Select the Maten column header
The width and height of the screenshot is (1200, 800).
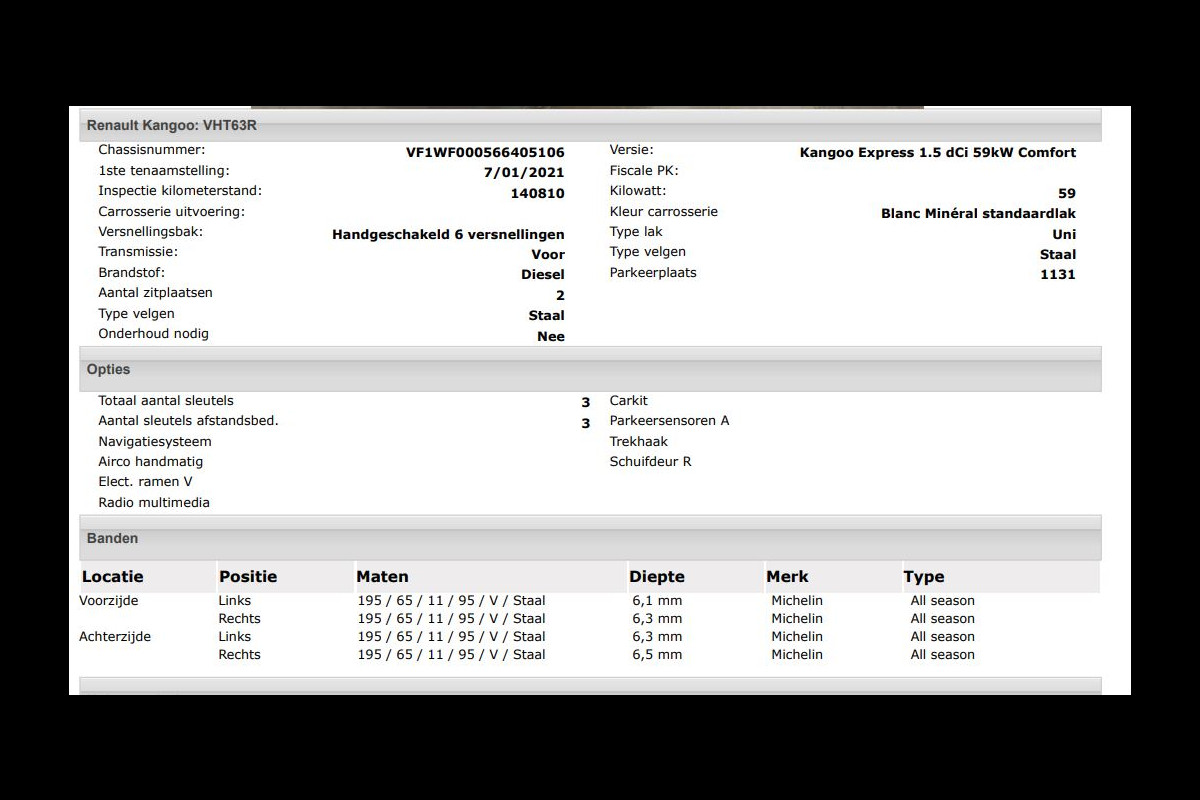[x=382, y=577]
